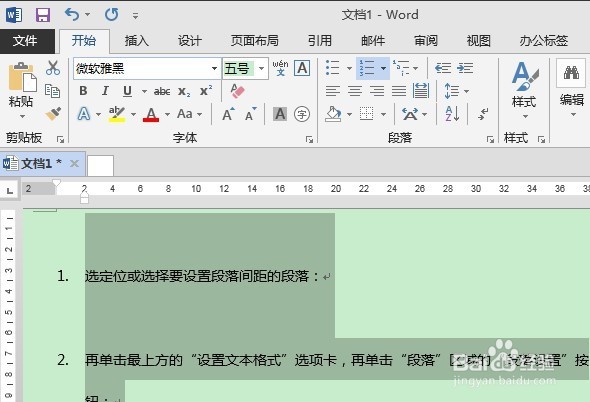The height and width of the screenshot is (402, 590).
Task: Open the font name dropdown arrow
Action: tap(214, 69)
